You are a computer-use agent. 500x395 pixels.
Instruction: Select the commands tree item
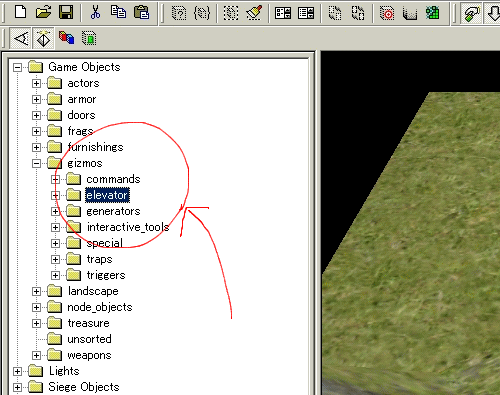pyautogui.click(x=113, y=179)
